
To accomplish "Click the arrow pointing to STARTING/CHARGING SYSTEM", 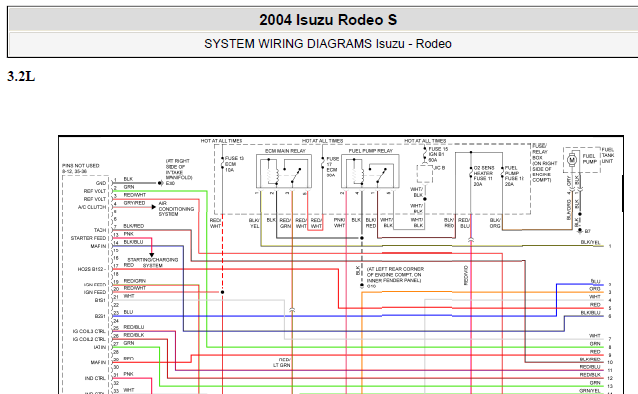I will point(151,255).
